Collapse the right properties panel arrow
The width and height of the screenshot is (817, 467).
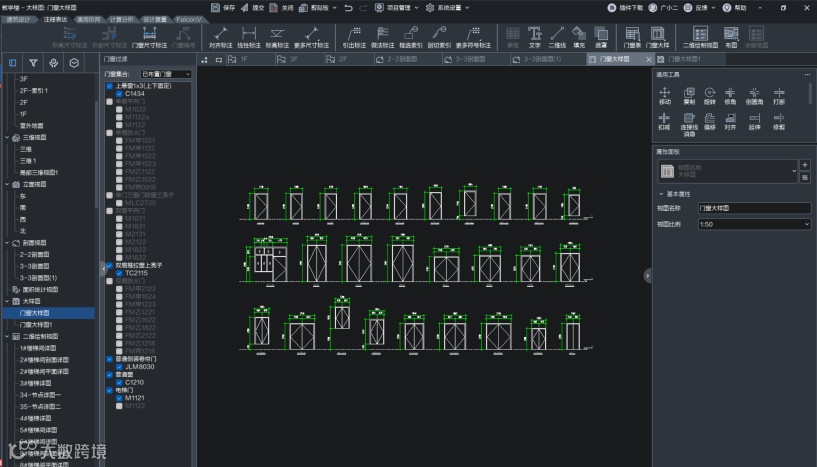(647, 275)
